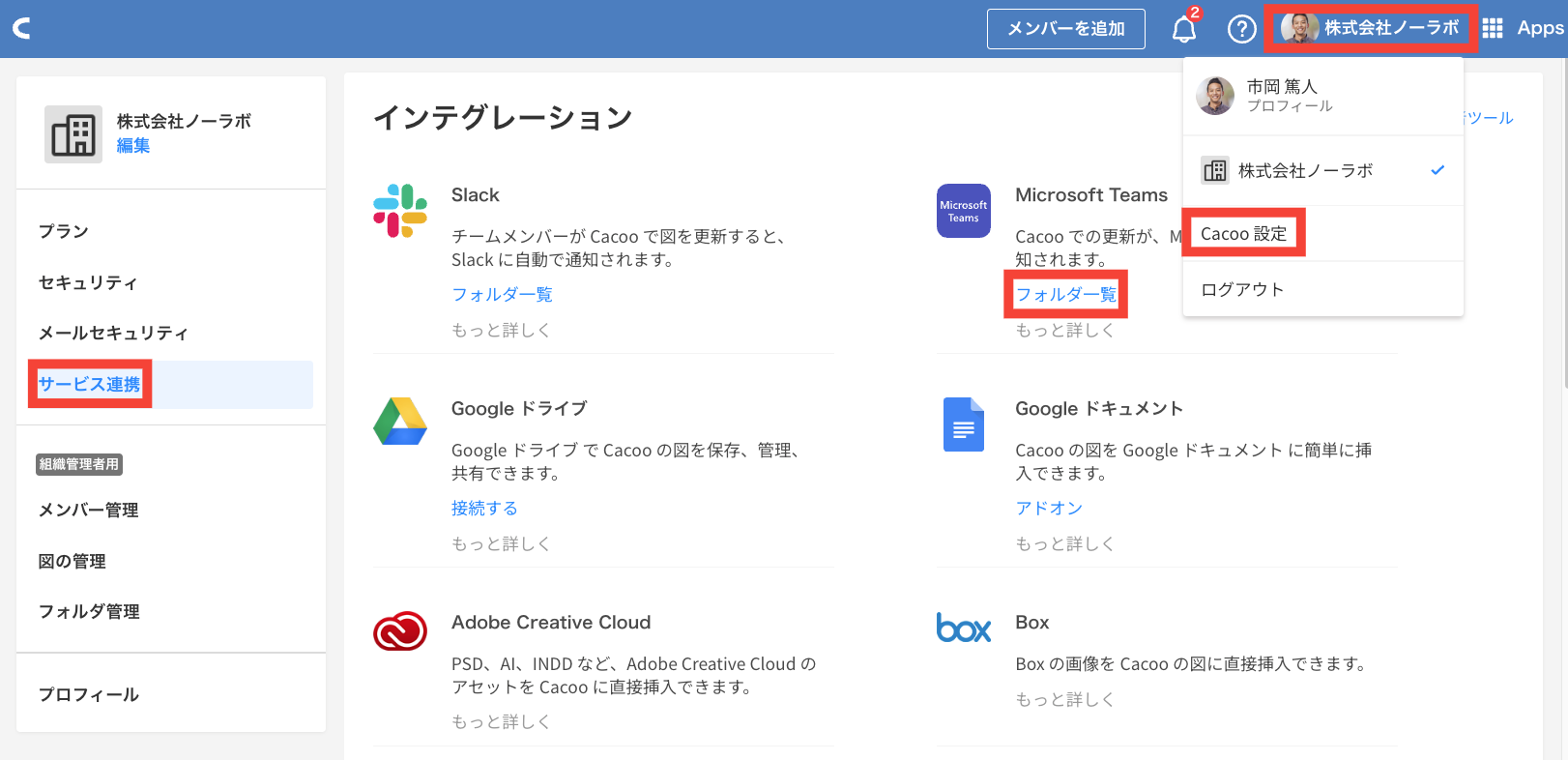Click the Slack heading text

pyautogui.click(x=476, y=194)
